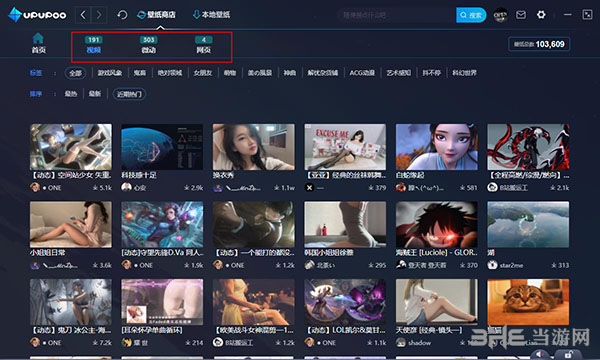
Task: Go back with the left arrow
Action: click(x=83, y=15)
